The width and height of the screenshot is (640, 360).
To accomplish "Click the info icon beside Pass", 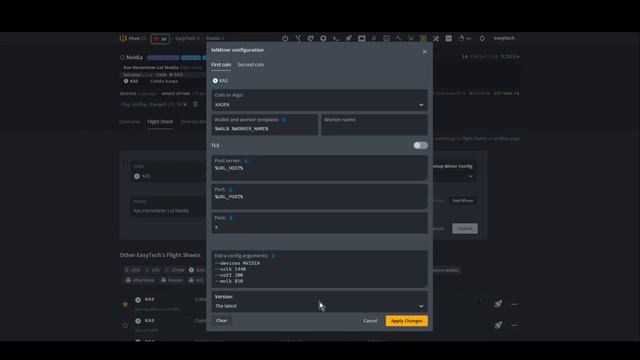I will [231, 218].
